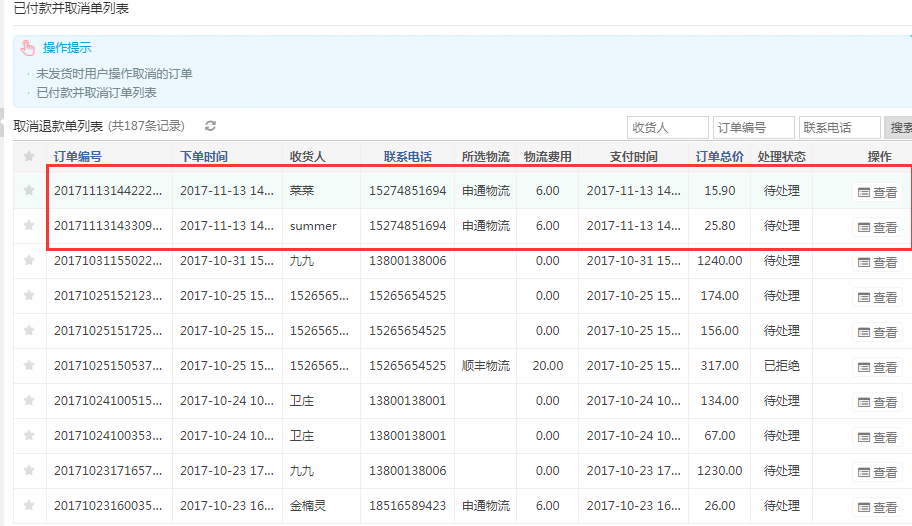Click the 下单时间 column header
This screenshot has width=912, height=526.
(204, 156)
